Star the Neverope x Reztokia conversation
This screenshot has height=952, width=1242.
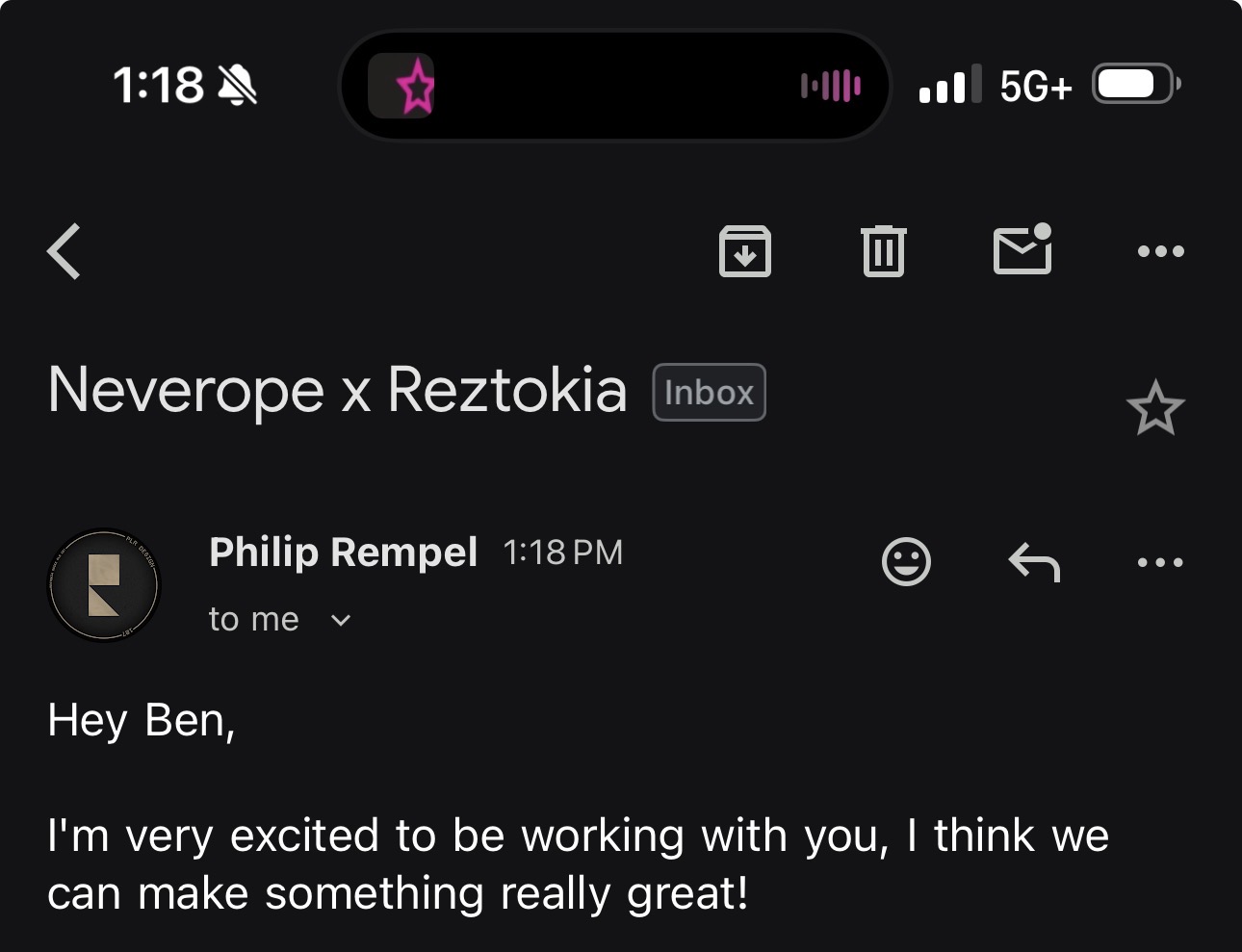point(1154,408)
